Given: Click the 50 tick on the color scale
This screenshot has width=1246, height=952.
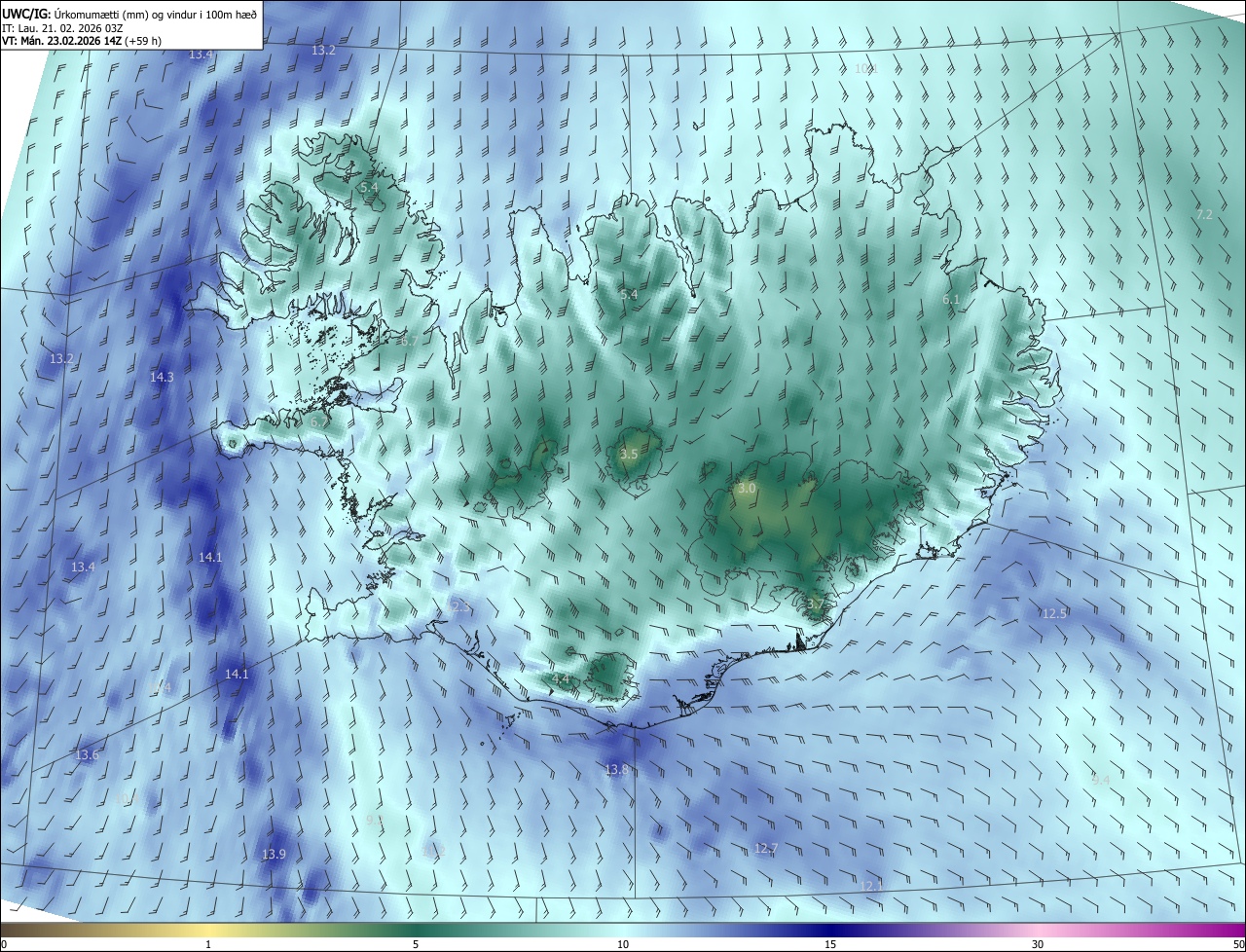Looking at the screenshot, I should point(1238,944).
